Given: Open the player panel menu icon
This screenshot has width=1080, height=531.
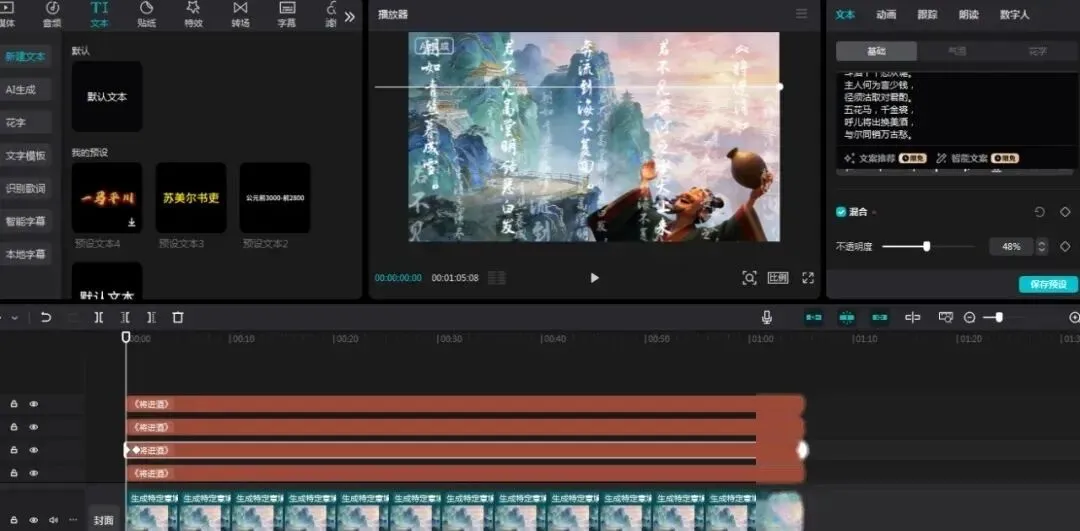Looking at the screenshot, I should pos(801,14).
